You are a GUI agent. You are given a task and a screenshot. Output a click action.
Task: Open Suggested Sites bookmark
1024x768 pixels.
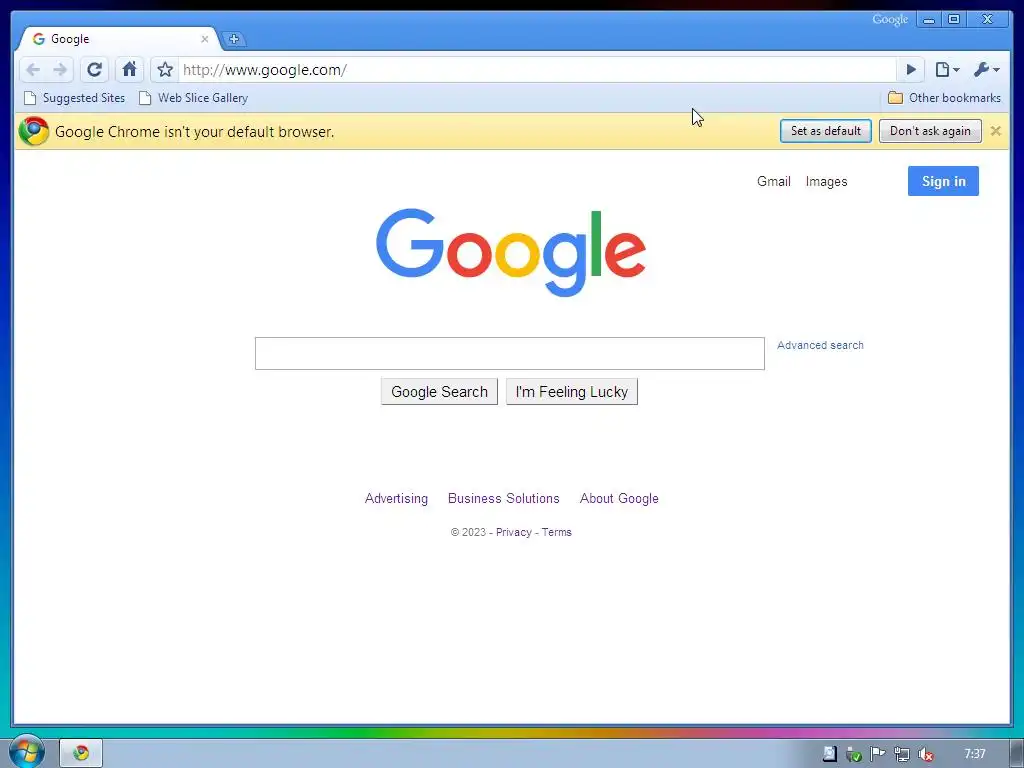pyautogui.click(x=74, y=98)
